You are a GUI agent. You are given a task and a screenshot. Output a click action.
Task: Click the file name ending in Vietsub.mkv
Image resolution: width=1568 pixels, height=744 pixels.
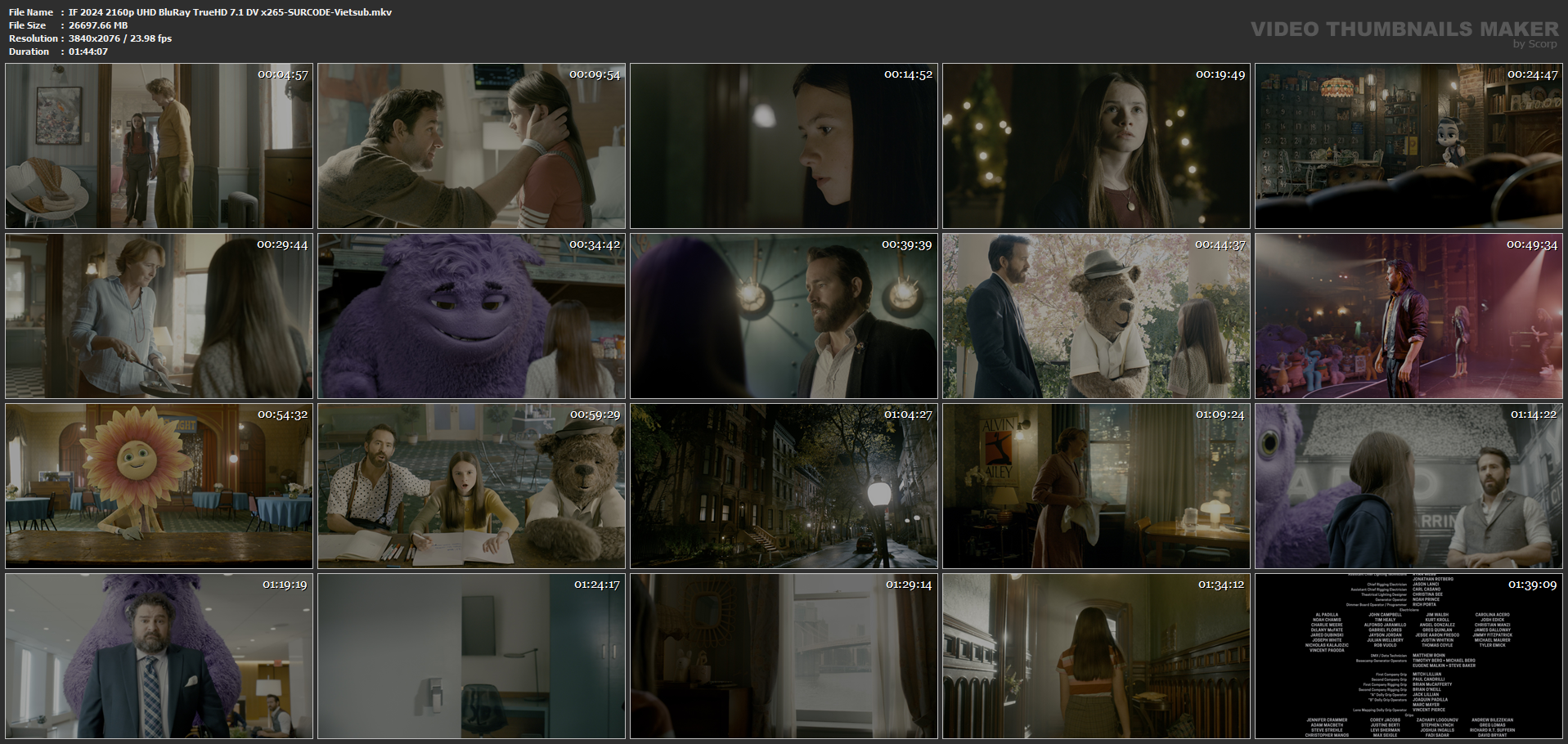(x=230, y=12)
